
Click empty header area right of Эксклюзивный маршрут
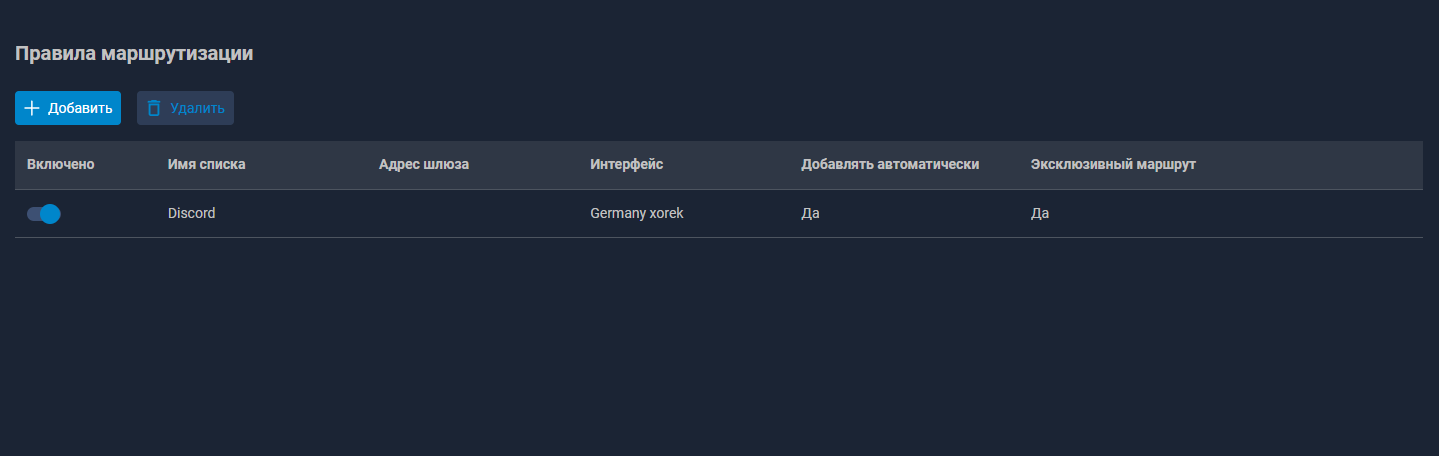click(x=1320, y=165)
